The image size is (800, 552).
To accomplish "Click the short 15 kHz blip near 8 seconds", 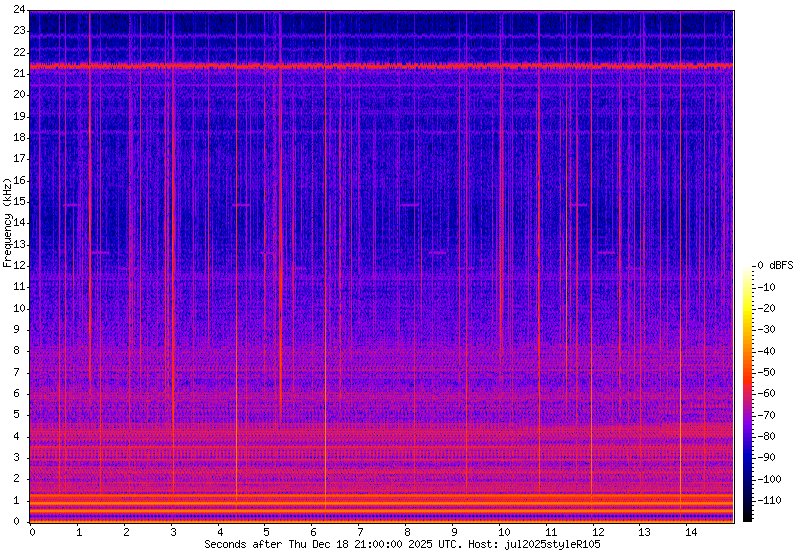I will click(408, 204).
